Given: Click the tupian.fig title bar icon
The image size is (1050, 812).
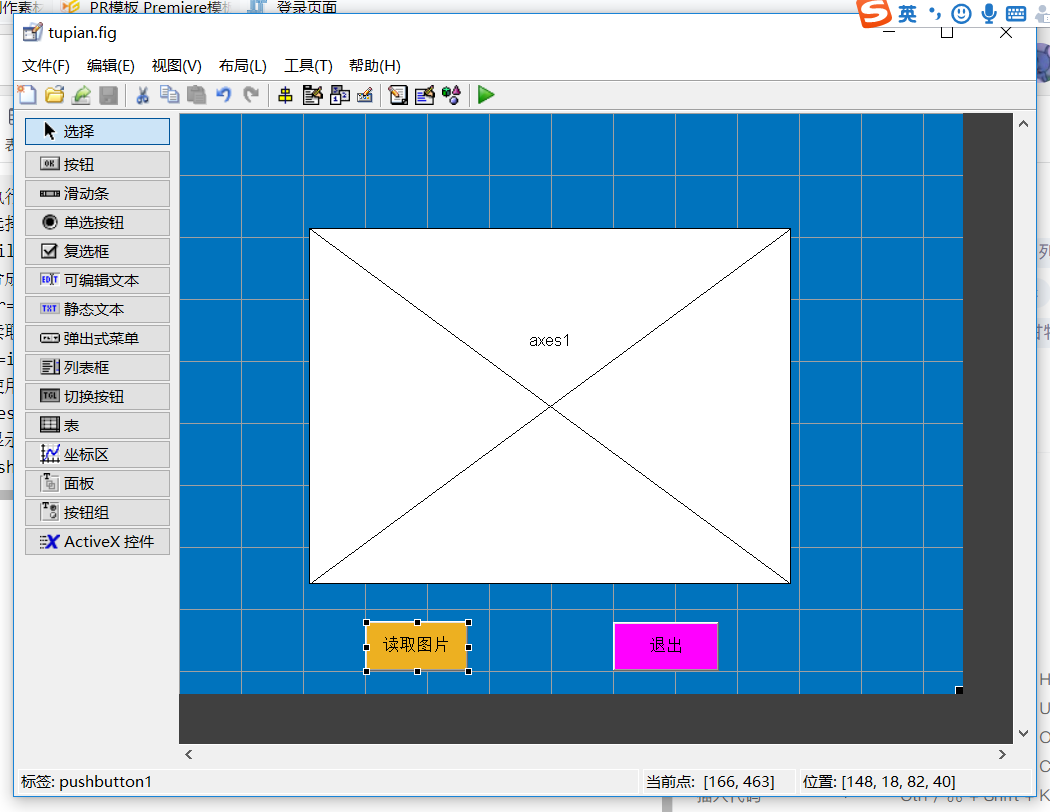Looking at the screenshot, I should click(32, 32).
